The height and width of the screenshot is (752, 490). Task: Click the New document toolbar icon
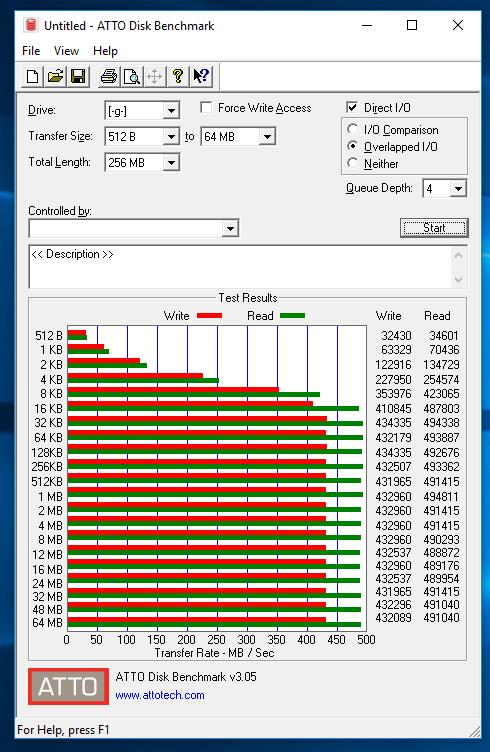click(x=33, y=77)
